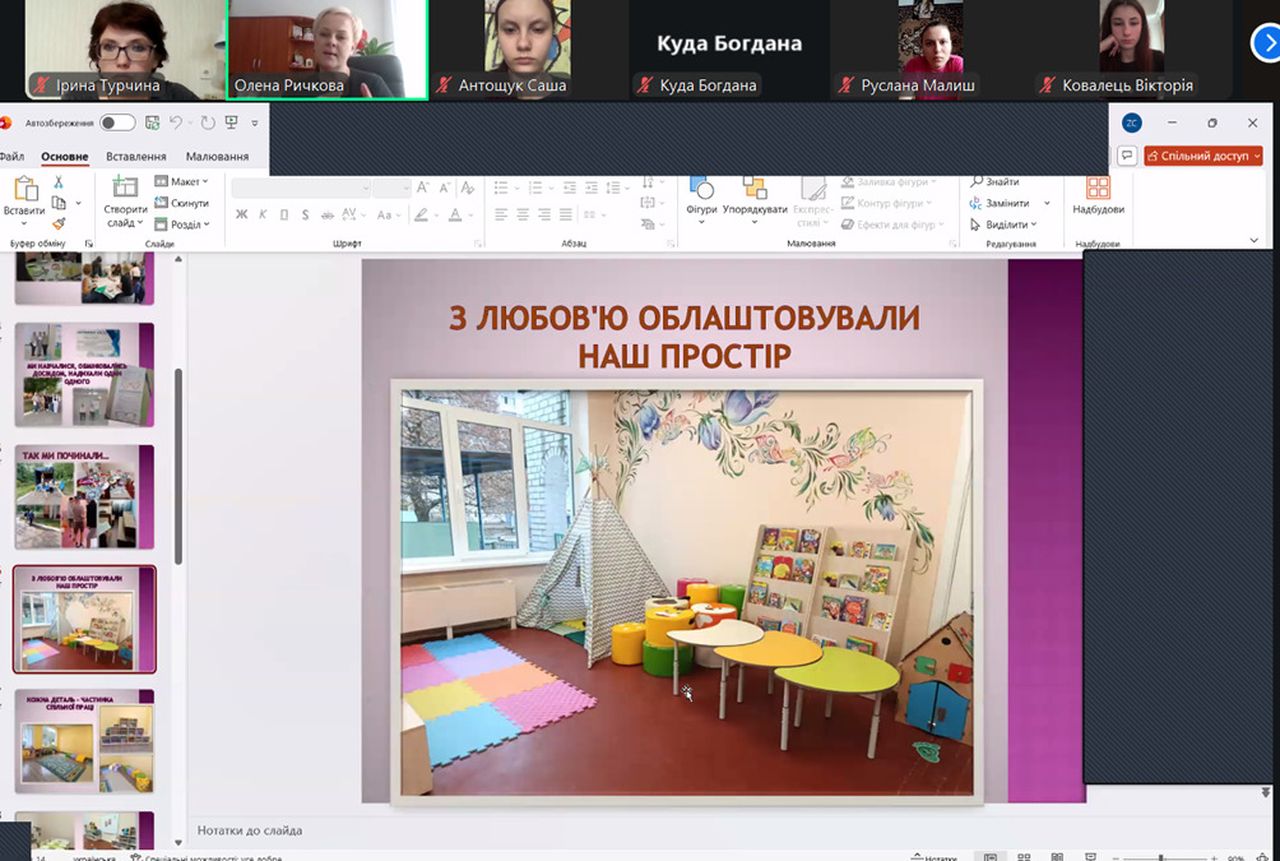Open the Упорядкувати arrange tool

[x=754, y=188]
